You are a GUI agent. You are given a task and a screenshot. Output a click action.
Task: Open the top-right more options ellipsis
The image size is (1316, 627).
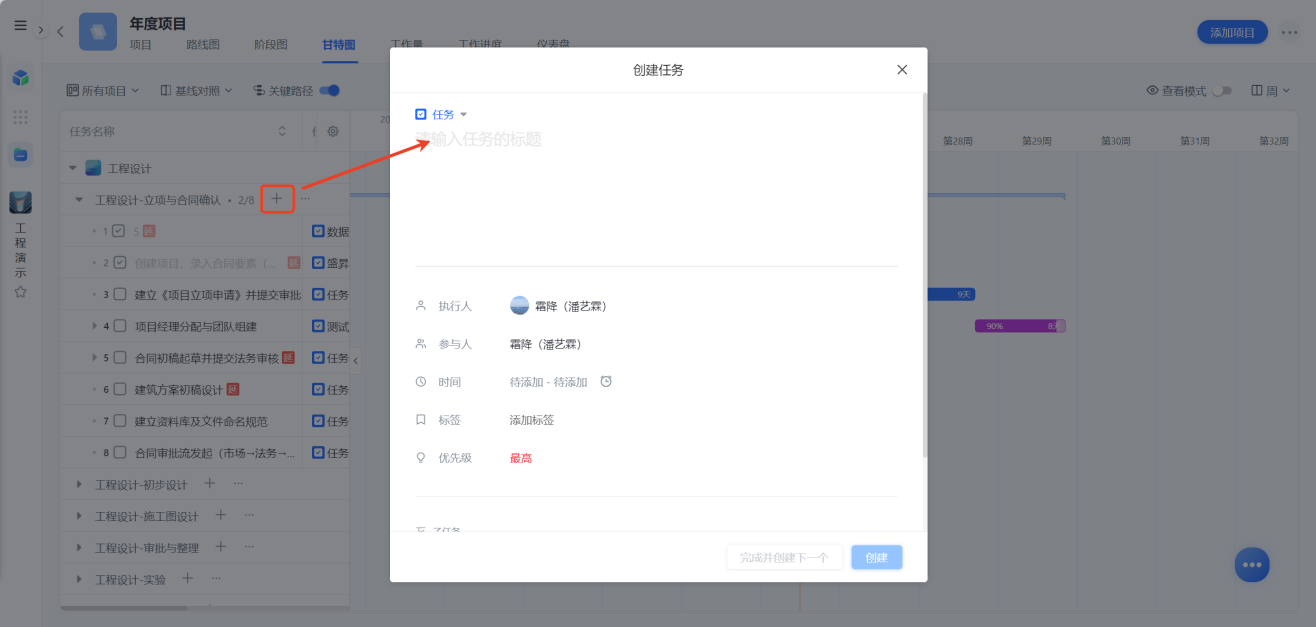pyautogui.click(x=1290, y=32)
